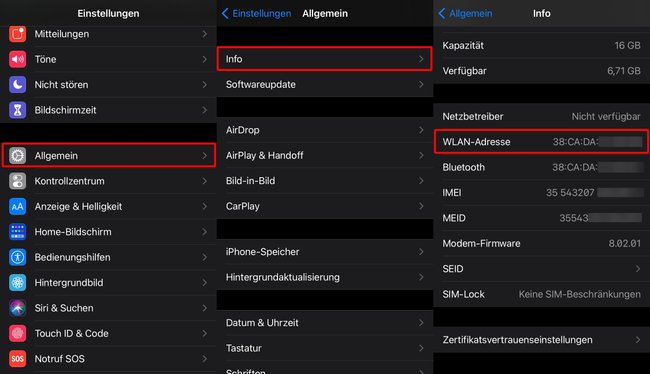This screenshot has height=374, width=650.
Task: Open Zertifikatsvertrauenseinstellungen chevron
Action: click(x=638, y=340)
